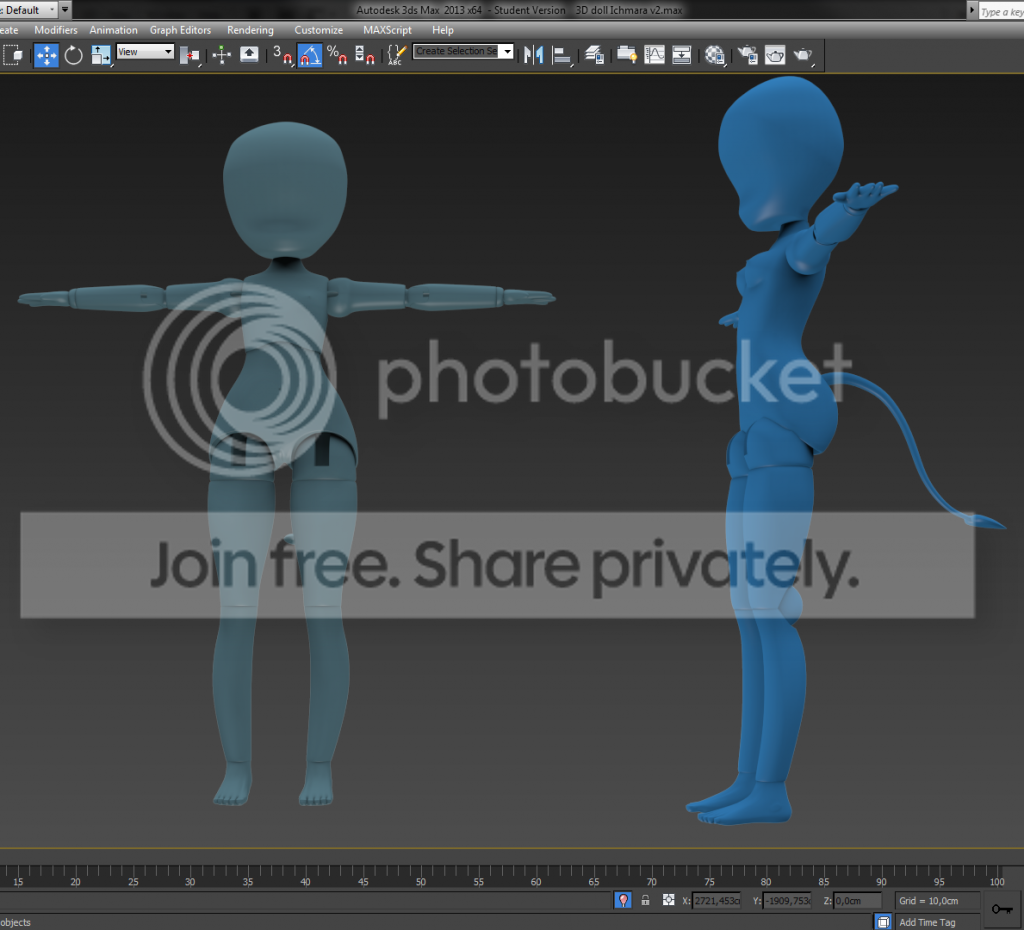Activate the Select and Rotate tool
The width and height of the screenshot is (1024, 930).
(73, 55)
